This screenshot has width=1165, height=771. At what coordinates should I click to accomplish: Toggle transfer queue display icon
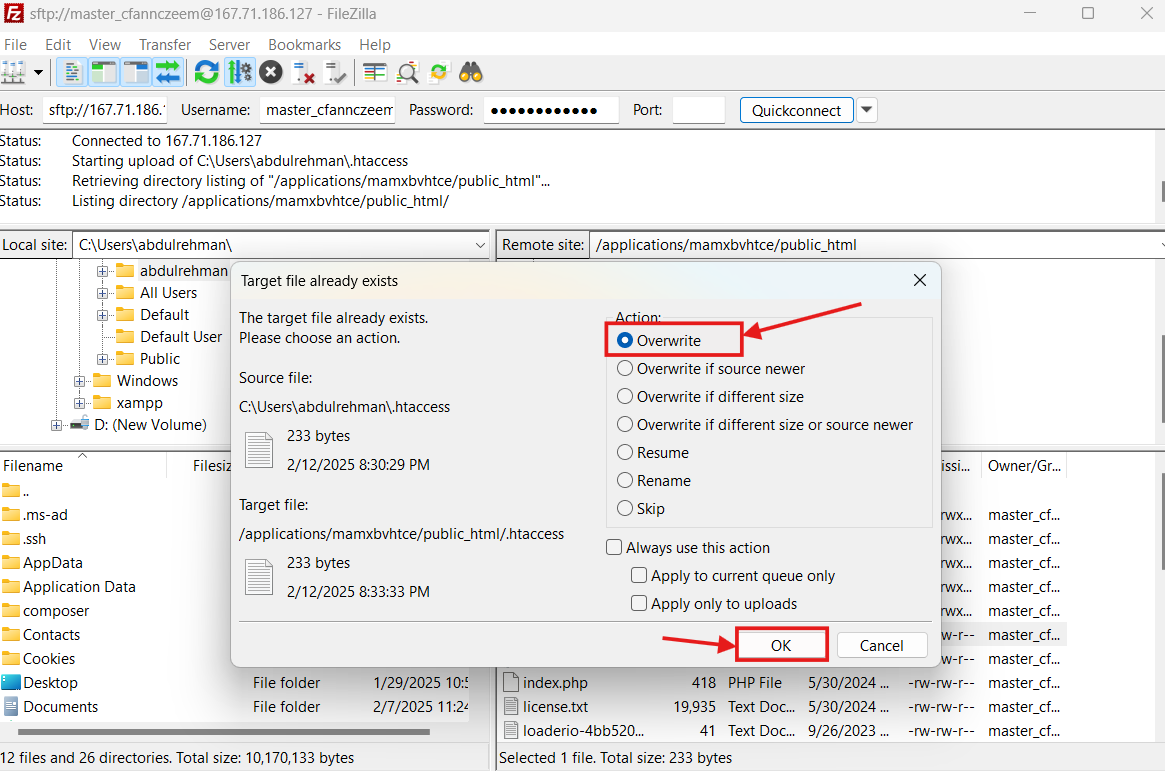(x=167, y=72)
